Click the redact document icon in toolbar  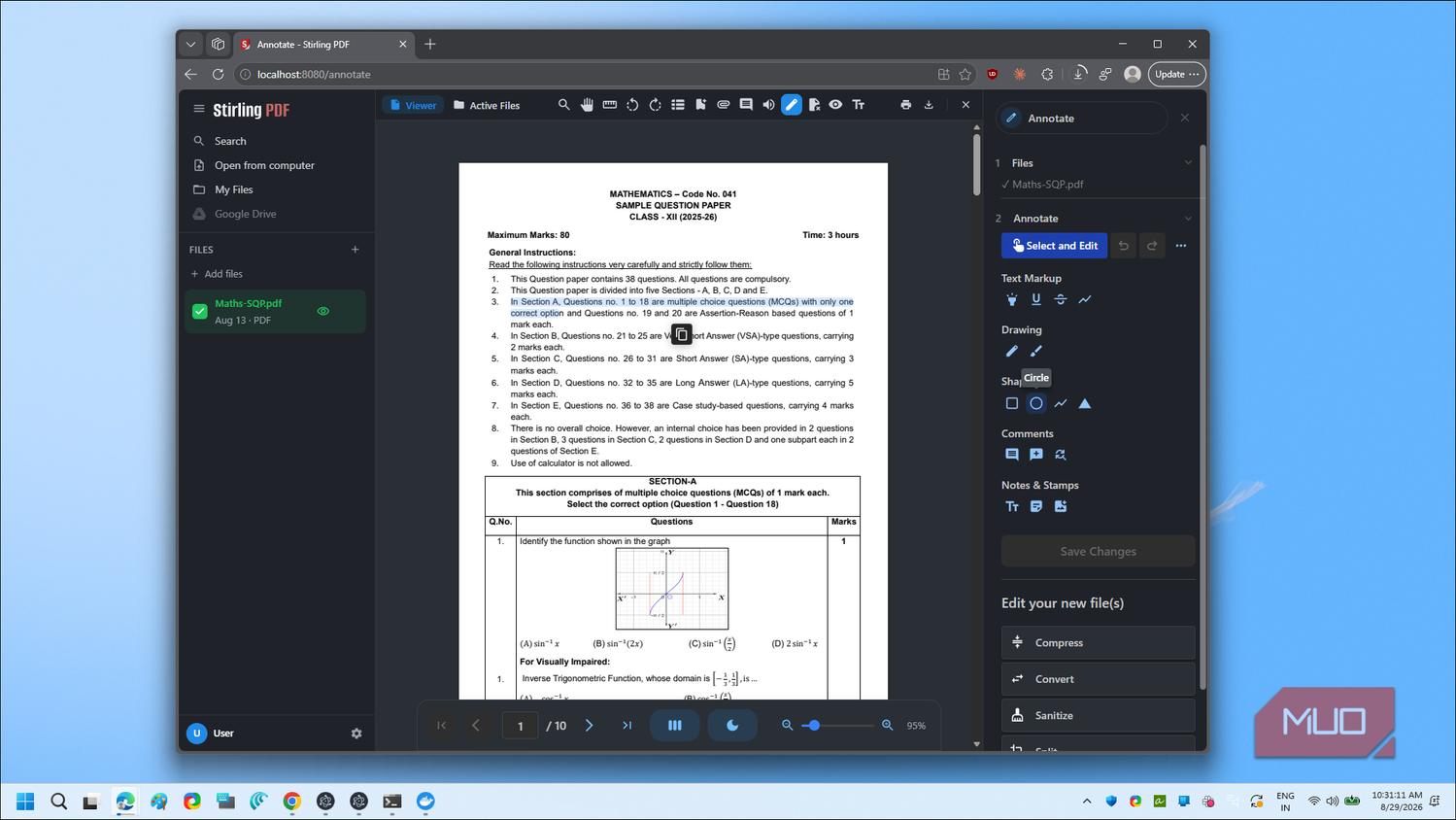[x=814, y=105]
